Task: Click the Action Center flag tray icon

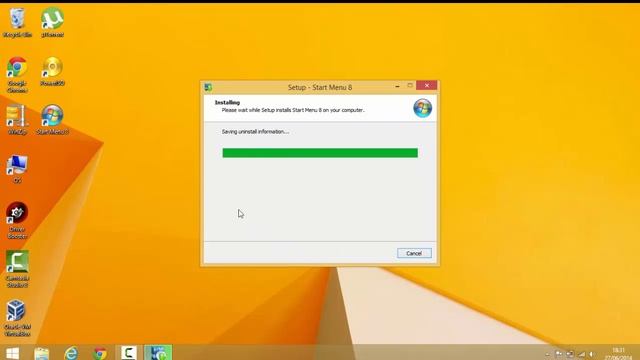Action: coord(558,354)
